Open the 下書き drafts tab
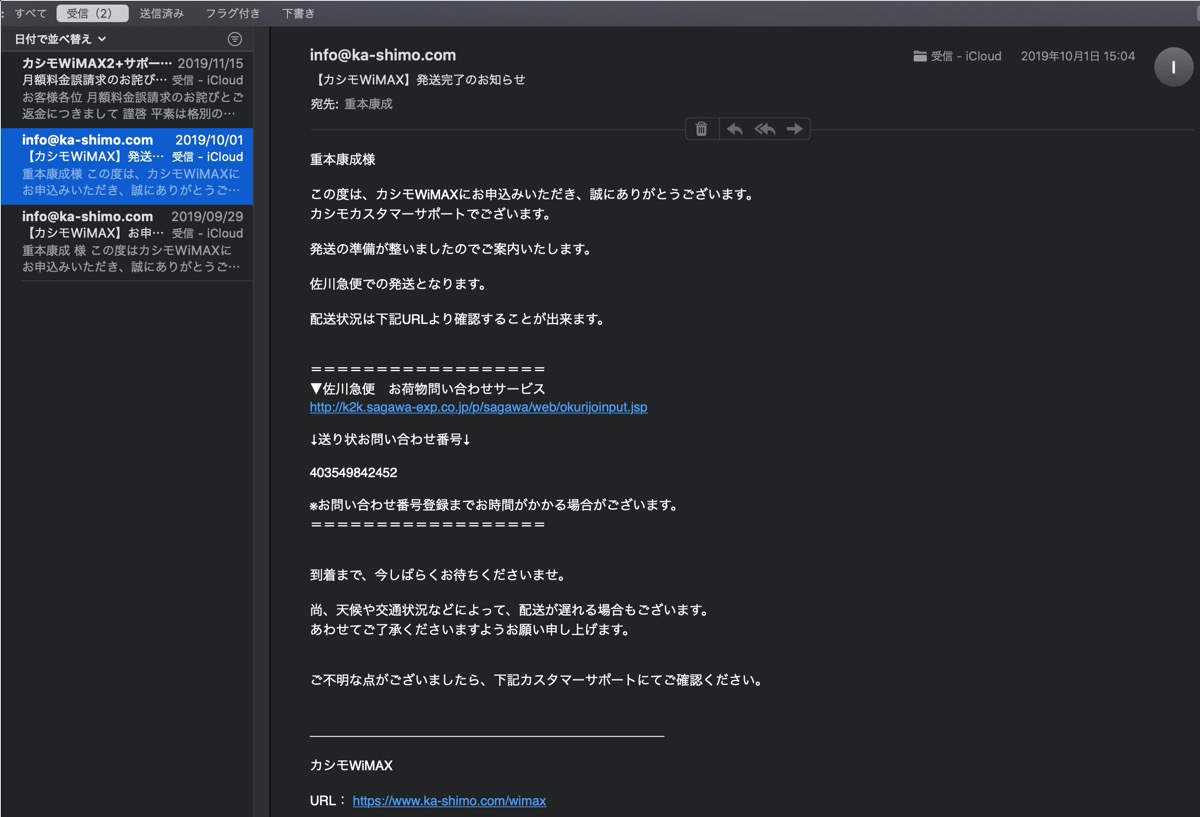1200x817 pixels. [298, 13]
